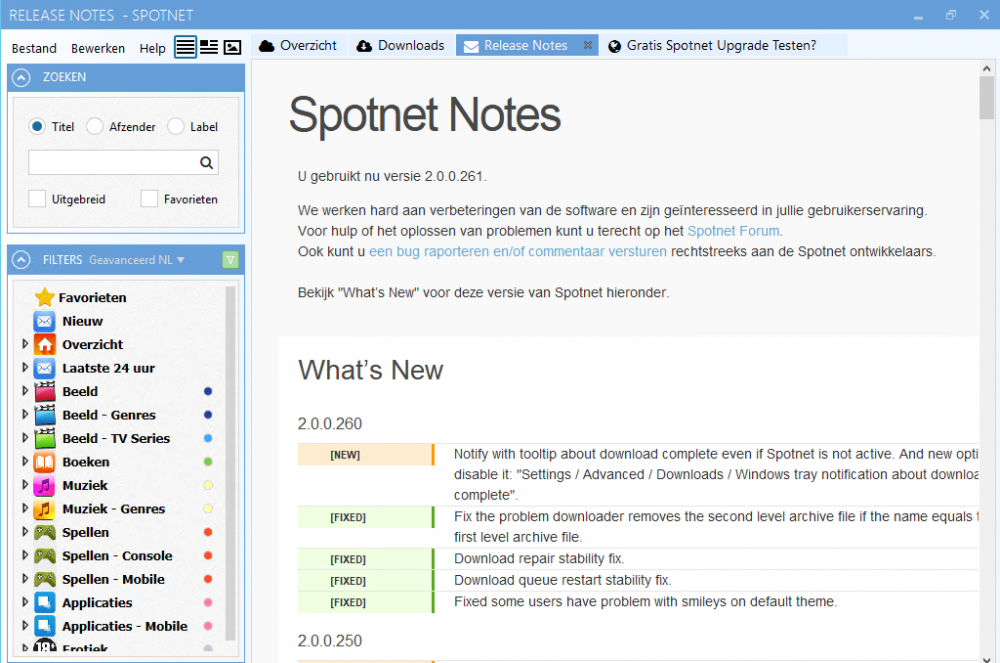The image size is (1000, 663).
Task: Open the Muziek category icon
Action: [45, 485]
